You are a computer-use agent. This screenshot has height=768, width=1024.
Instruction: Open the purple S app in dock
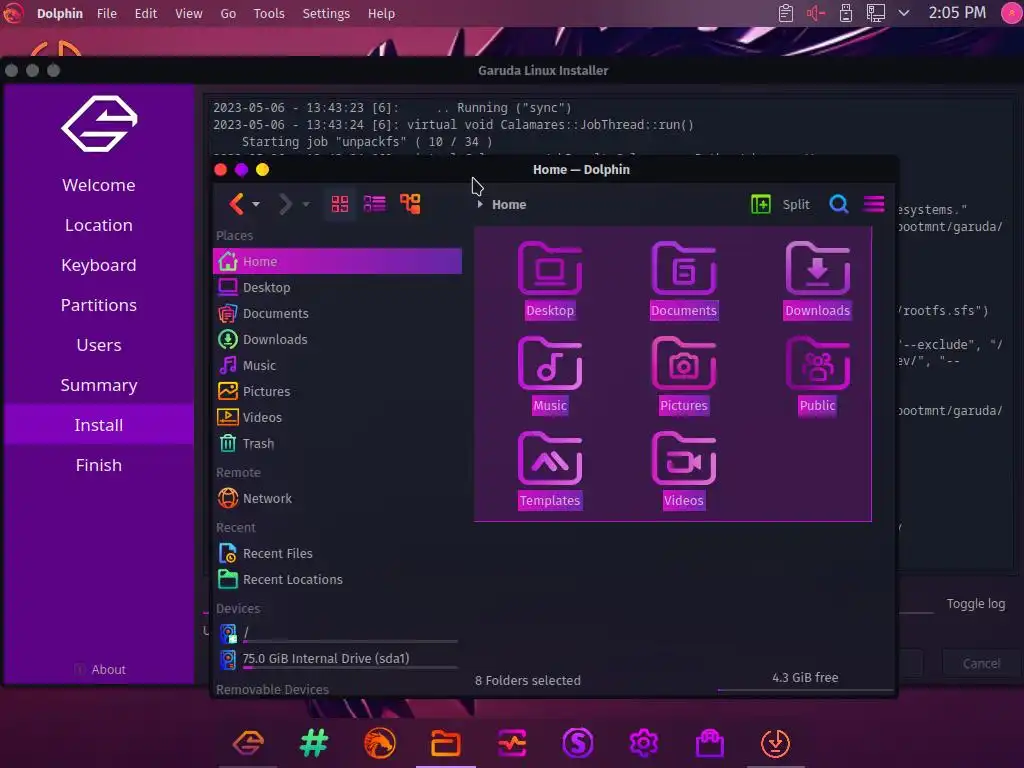(x=578, y=743)
